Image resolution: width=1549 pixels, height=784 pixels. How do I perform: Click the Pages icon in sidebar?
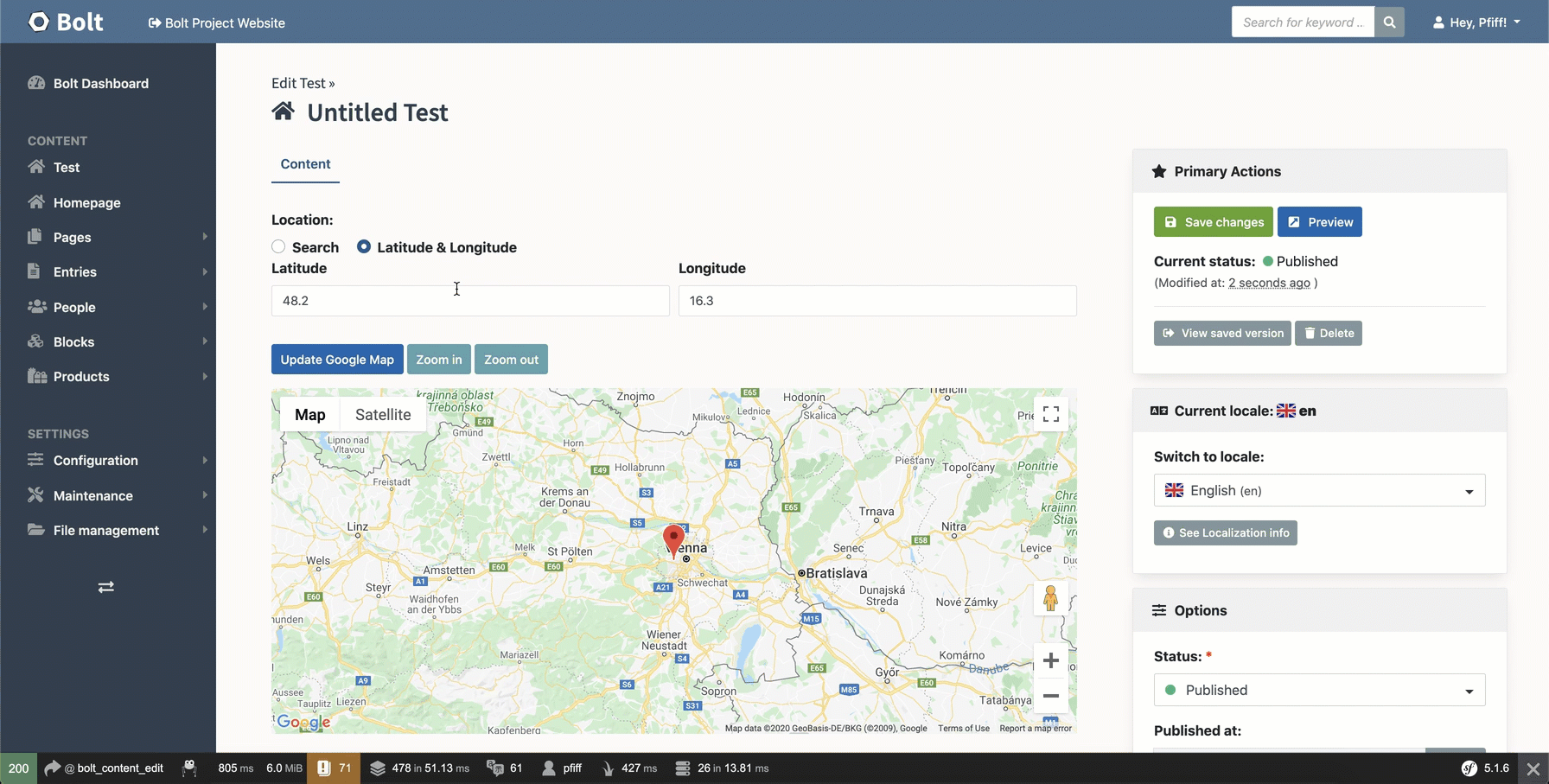pos(35,237)
